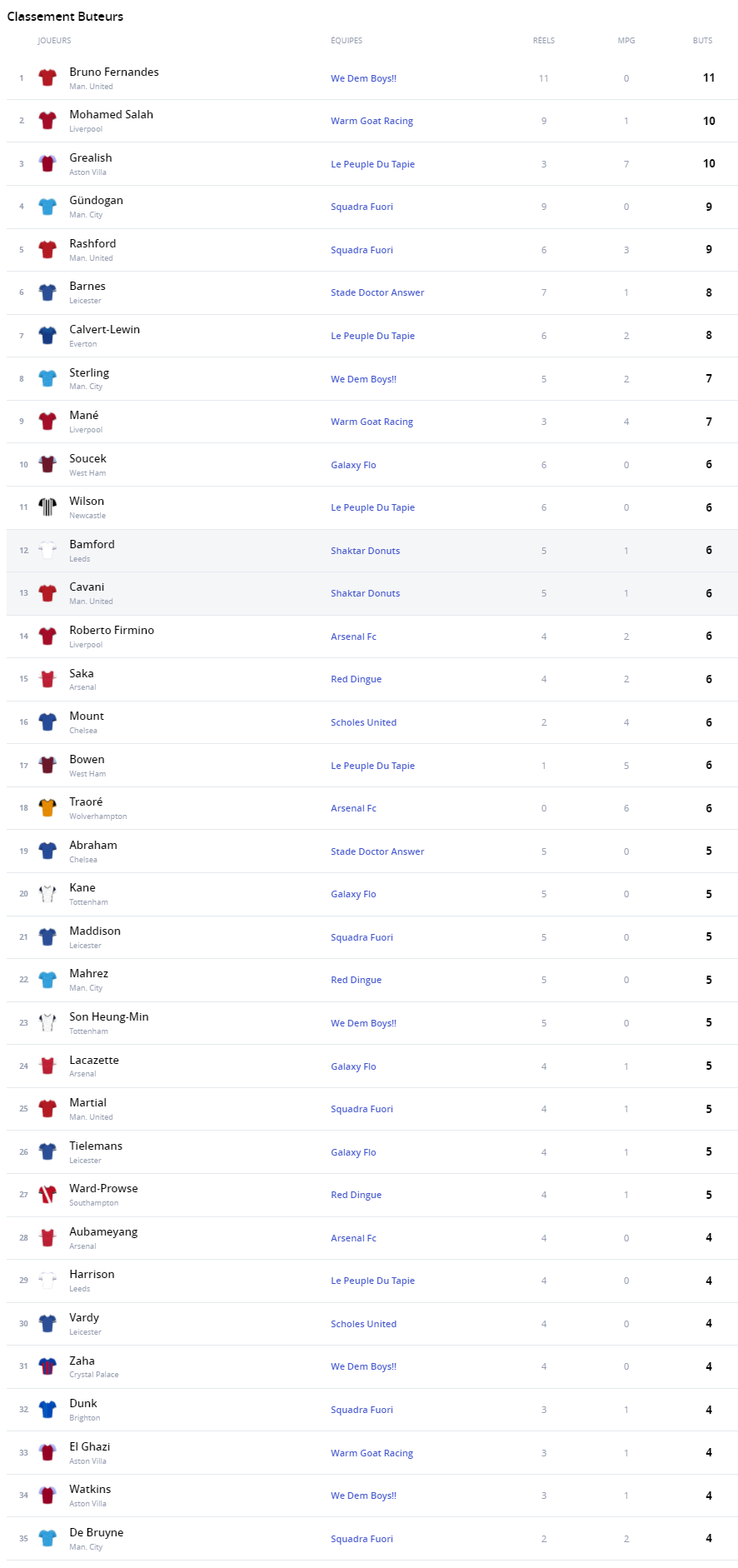Select the Cavani player row name
The image size is (738, 1568).
pos(87,587)
